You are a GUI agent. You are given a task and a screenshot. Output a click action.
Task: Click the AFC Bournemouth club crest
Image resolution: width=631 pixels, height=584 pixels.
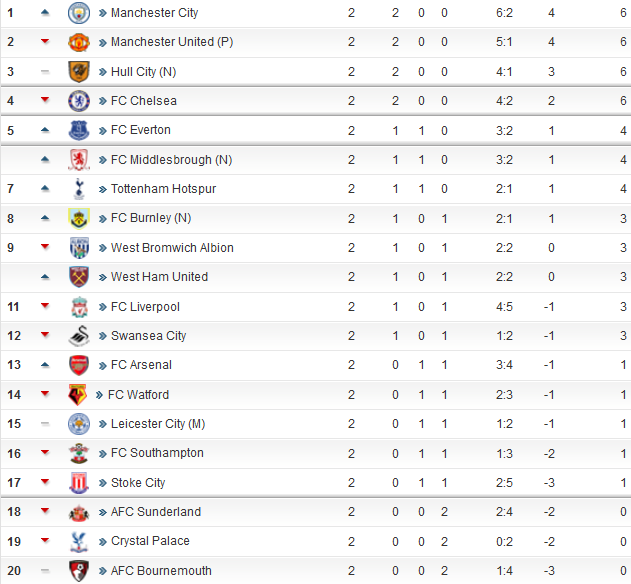click(78, 571)
